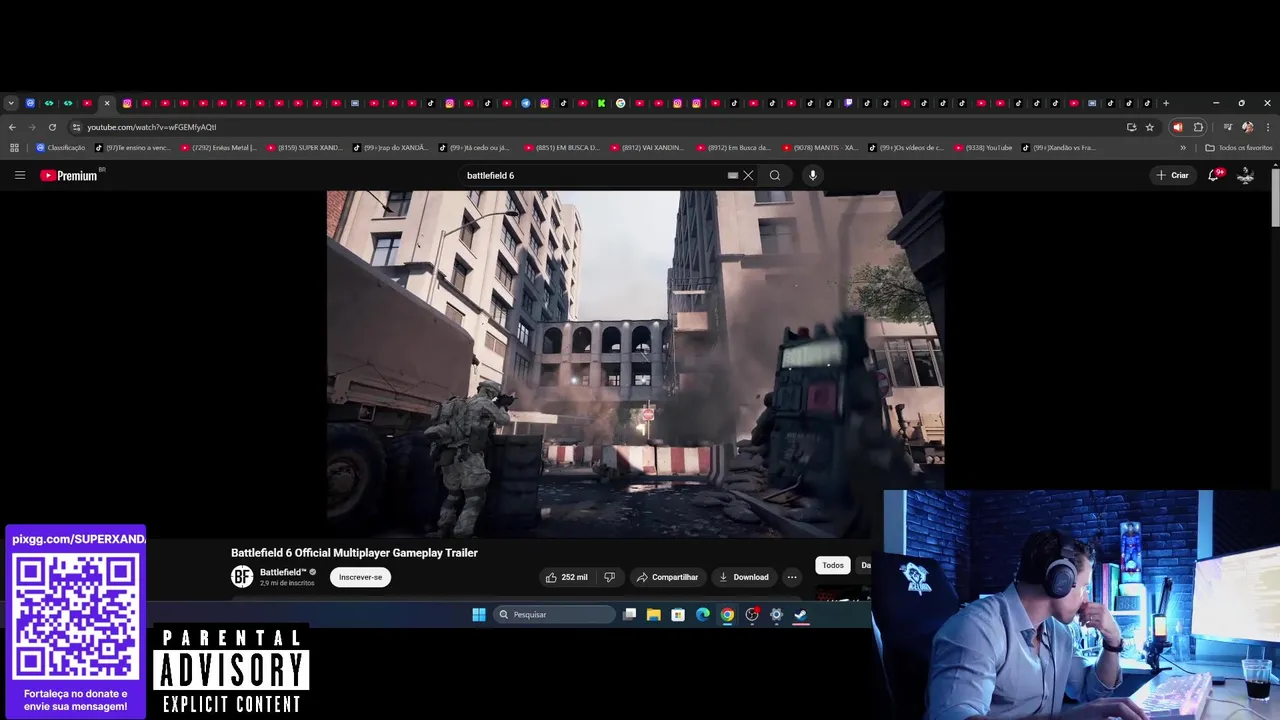Open YouTube notifications bell

tap(1213, 175)
